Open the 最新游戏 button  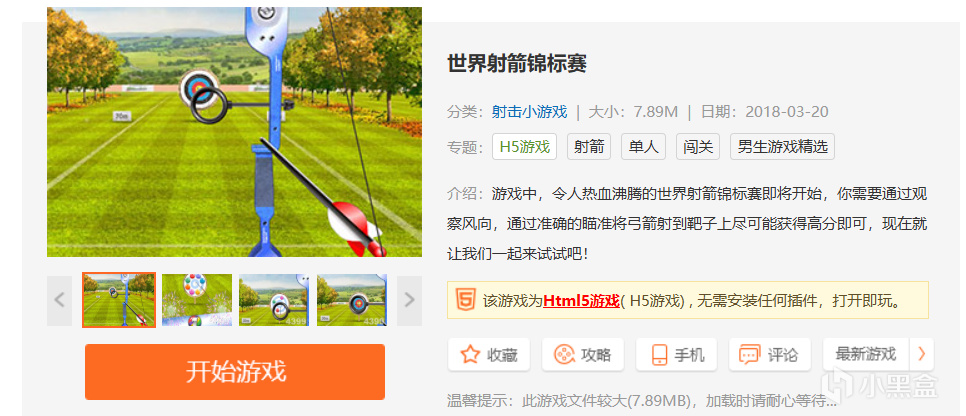pyautogui.click(x=866, y=354)
